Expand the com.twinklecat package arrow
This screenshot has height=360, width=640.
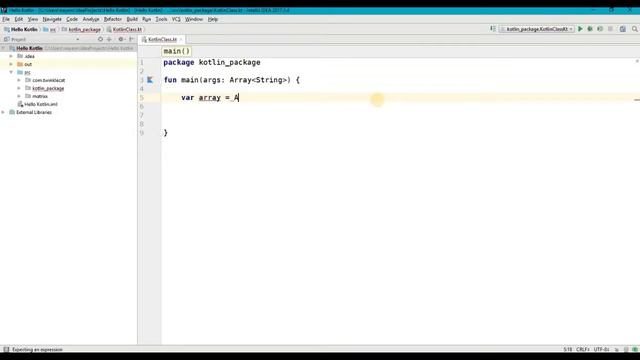19,80
